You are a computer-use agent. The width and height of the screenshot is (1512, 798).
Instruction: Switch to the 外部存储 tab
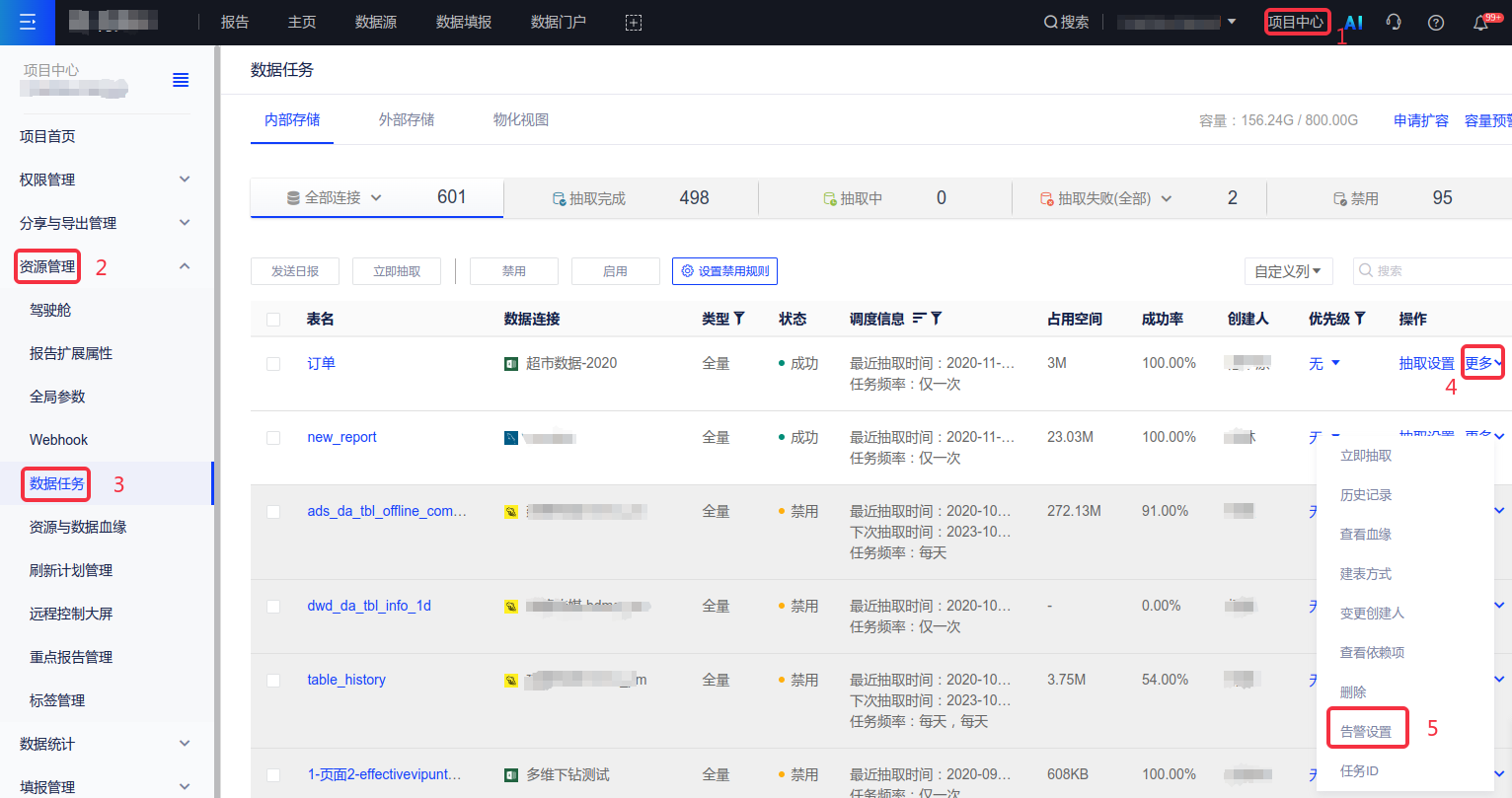pyautogui.click(x=407, y=119)
